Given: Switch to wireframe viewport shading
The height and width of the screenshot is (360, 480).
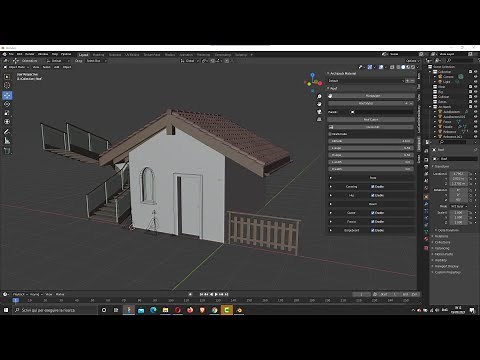Looking at the screenshot, I should [398, 67].
